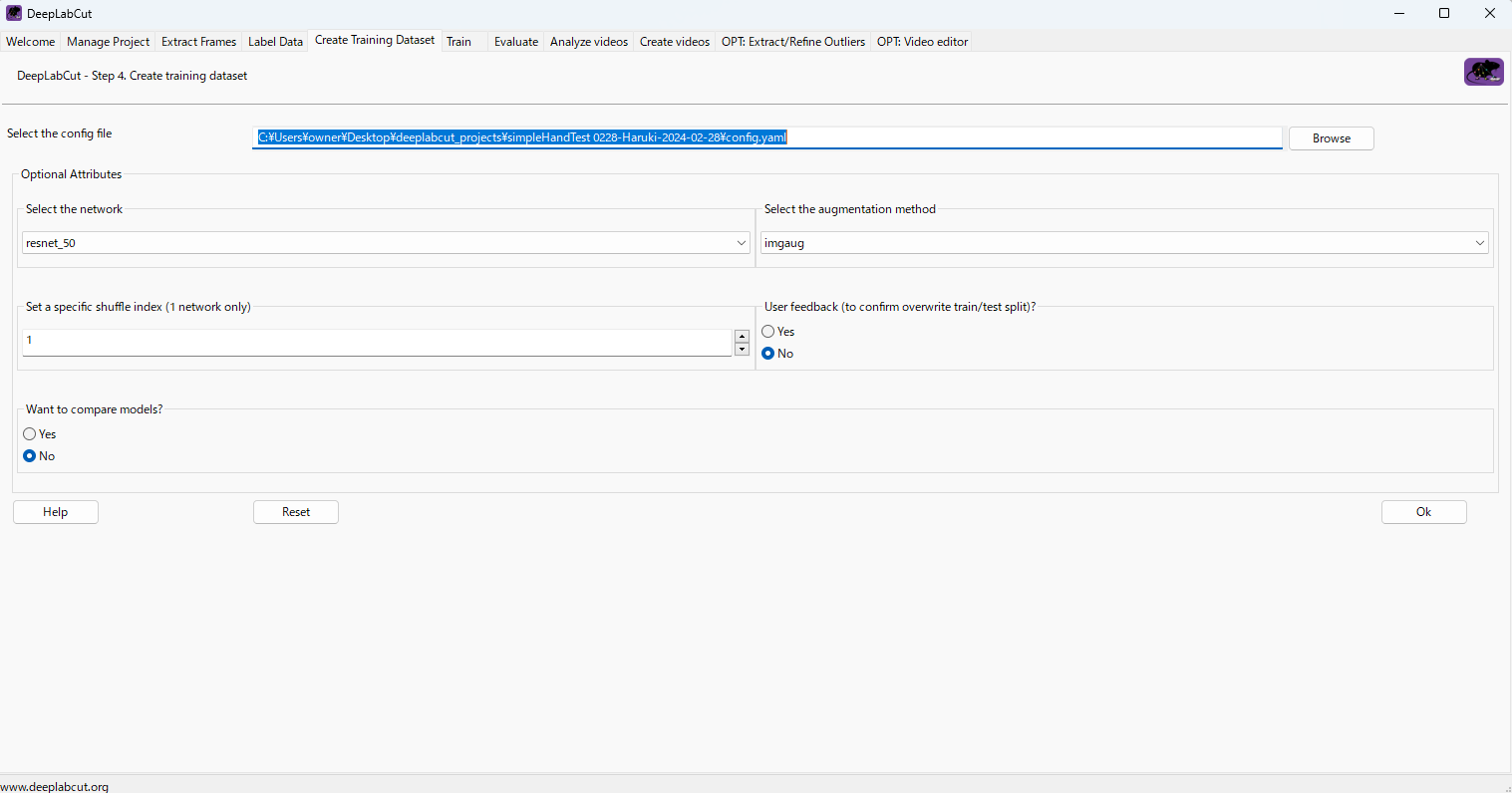Screen dimensions: 1512x793
Task: Open OPT: Extract/Refine Outliers tab
Action: [x=793, y=42]
